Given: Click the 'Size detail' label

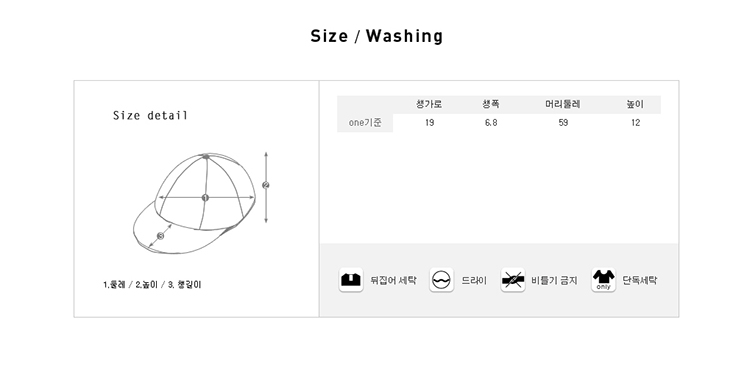Looking at the screenshot, I should 150,116.
